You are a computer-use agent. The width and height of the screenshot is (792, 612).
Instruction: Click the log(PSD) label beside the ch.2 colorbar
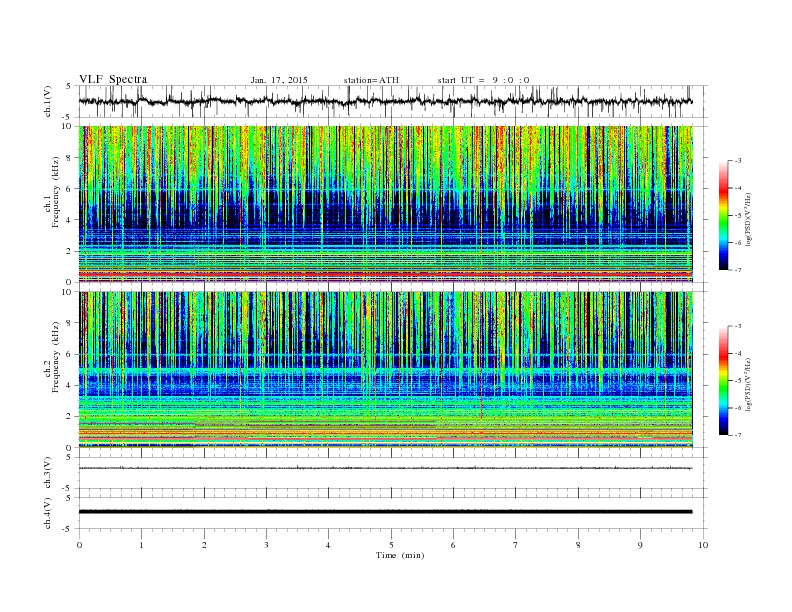[748, 385]
